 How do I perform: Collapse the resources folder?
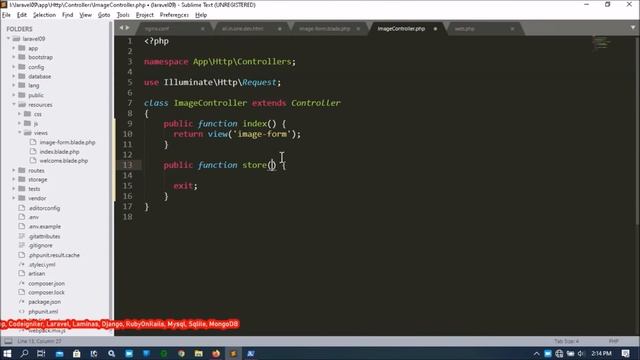pyautogui.click(x=13, y=104)
